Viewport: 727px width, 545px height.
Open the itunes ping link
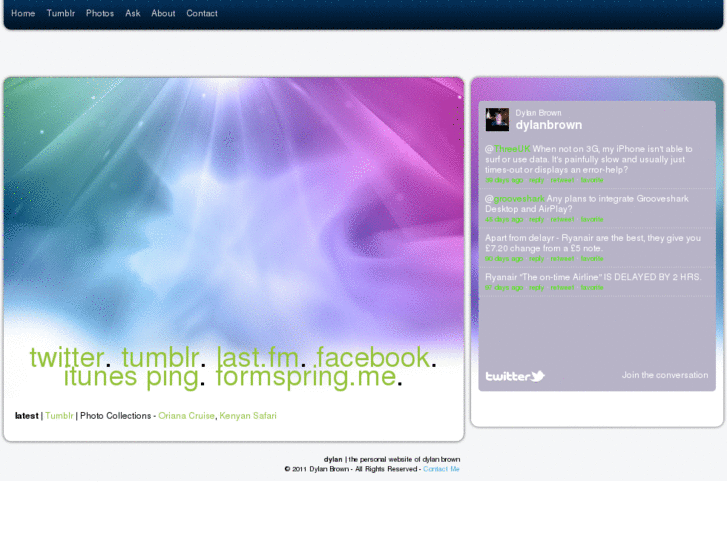pyautogui.click(x=131, y=377)
